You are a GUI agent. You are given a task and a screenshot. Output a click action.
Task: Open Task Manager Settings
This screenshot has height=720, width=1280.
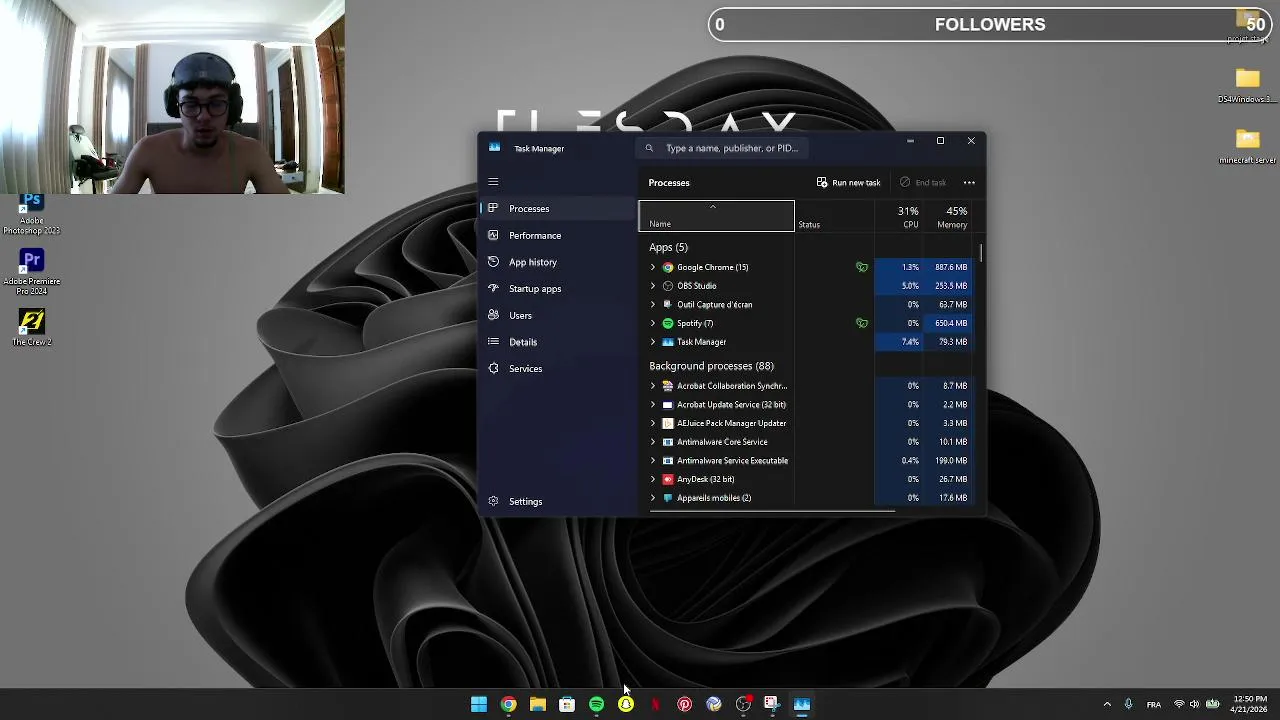(559, 501)
